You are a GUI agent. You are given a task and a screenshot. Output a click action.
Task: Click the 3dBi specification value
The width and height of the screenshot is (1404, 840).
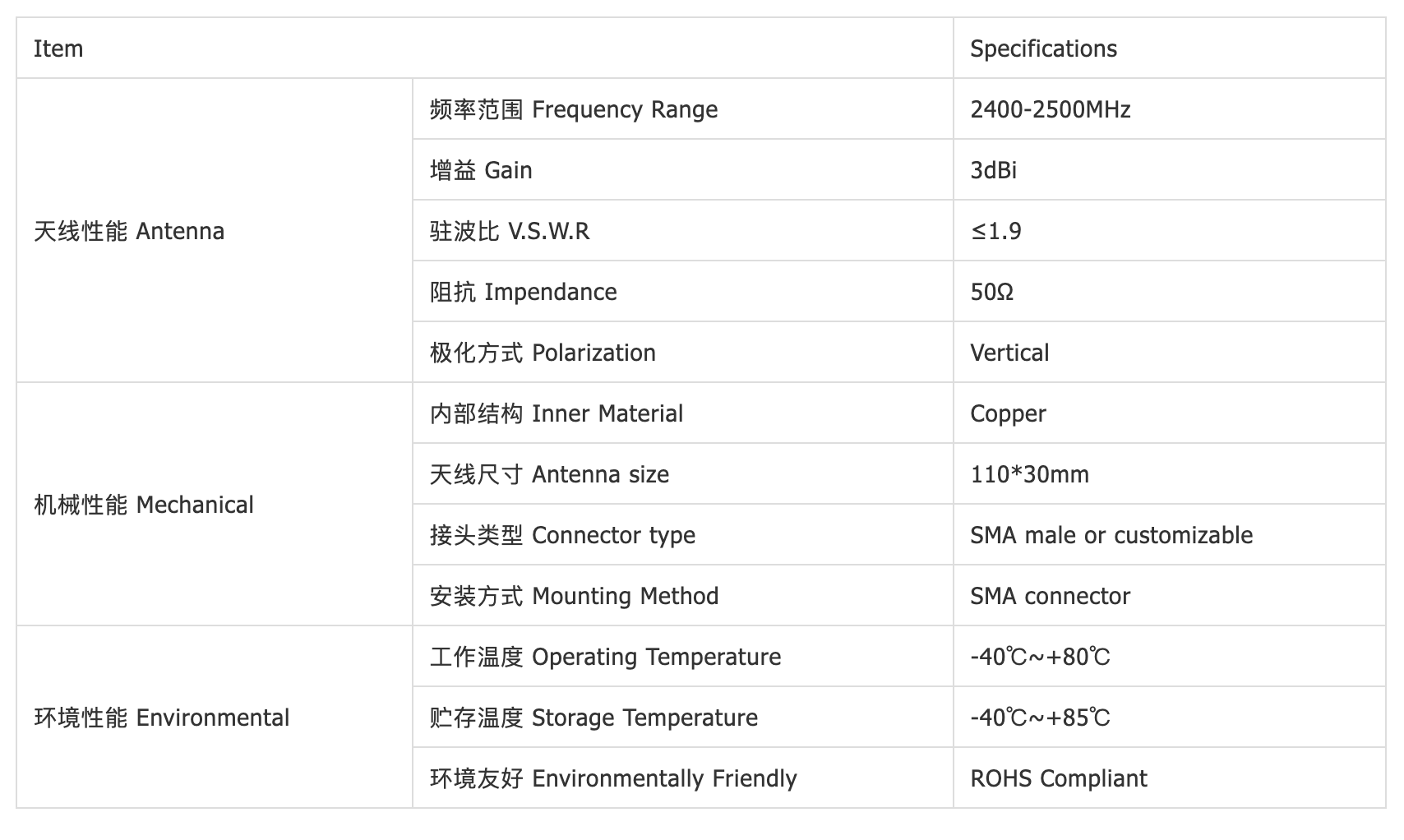993,170
